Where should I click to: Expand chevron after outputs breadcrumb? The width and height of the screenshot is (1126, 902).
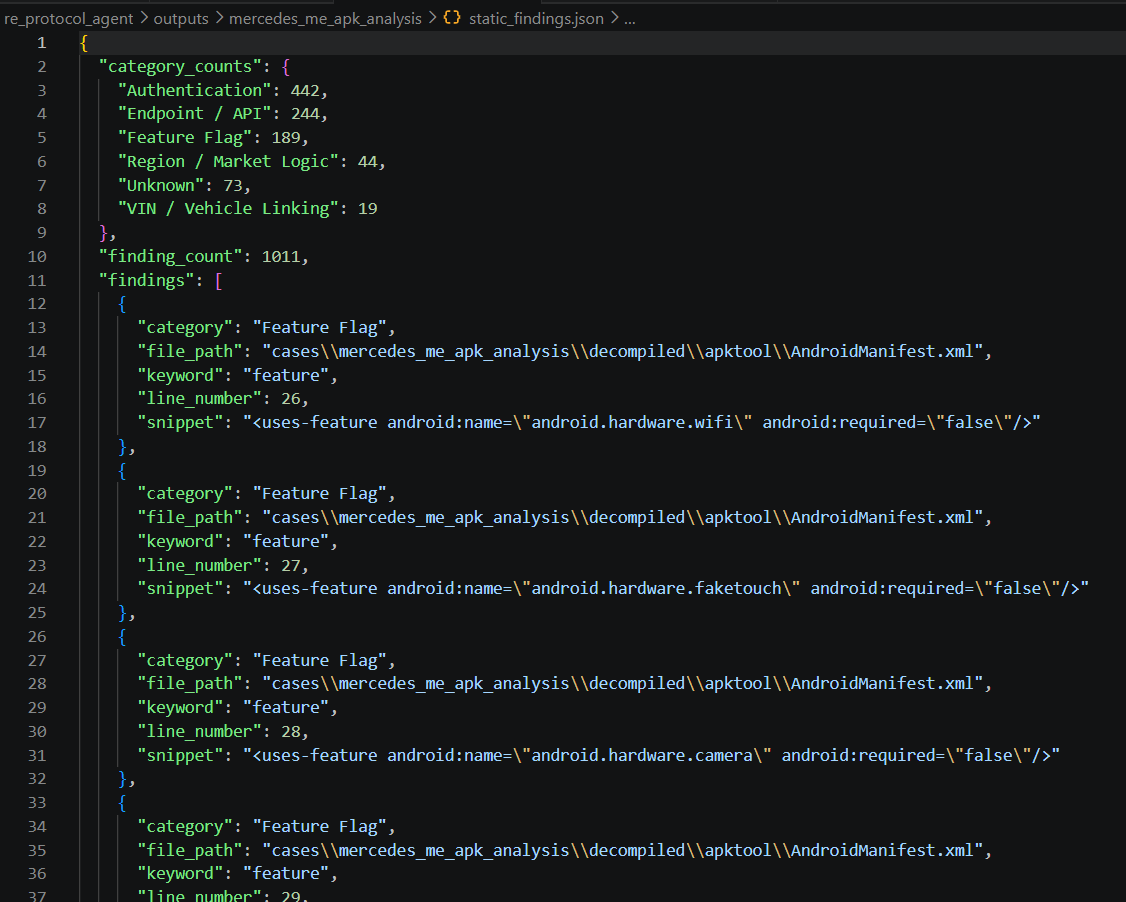(x=219, y=18)
